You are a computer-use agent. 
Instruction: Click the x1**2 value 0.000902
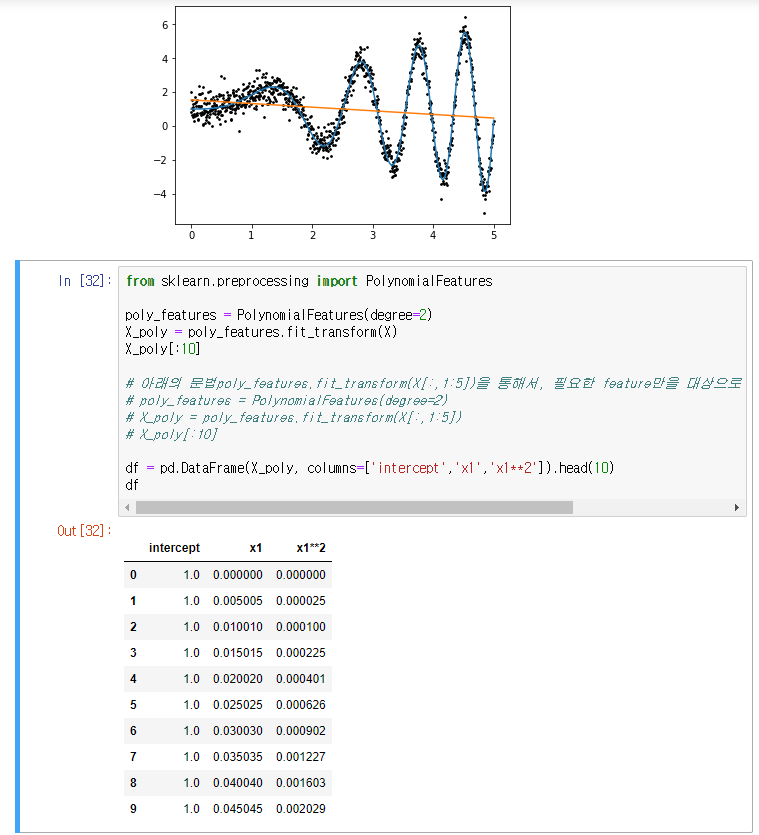click(x=301, y=731)
